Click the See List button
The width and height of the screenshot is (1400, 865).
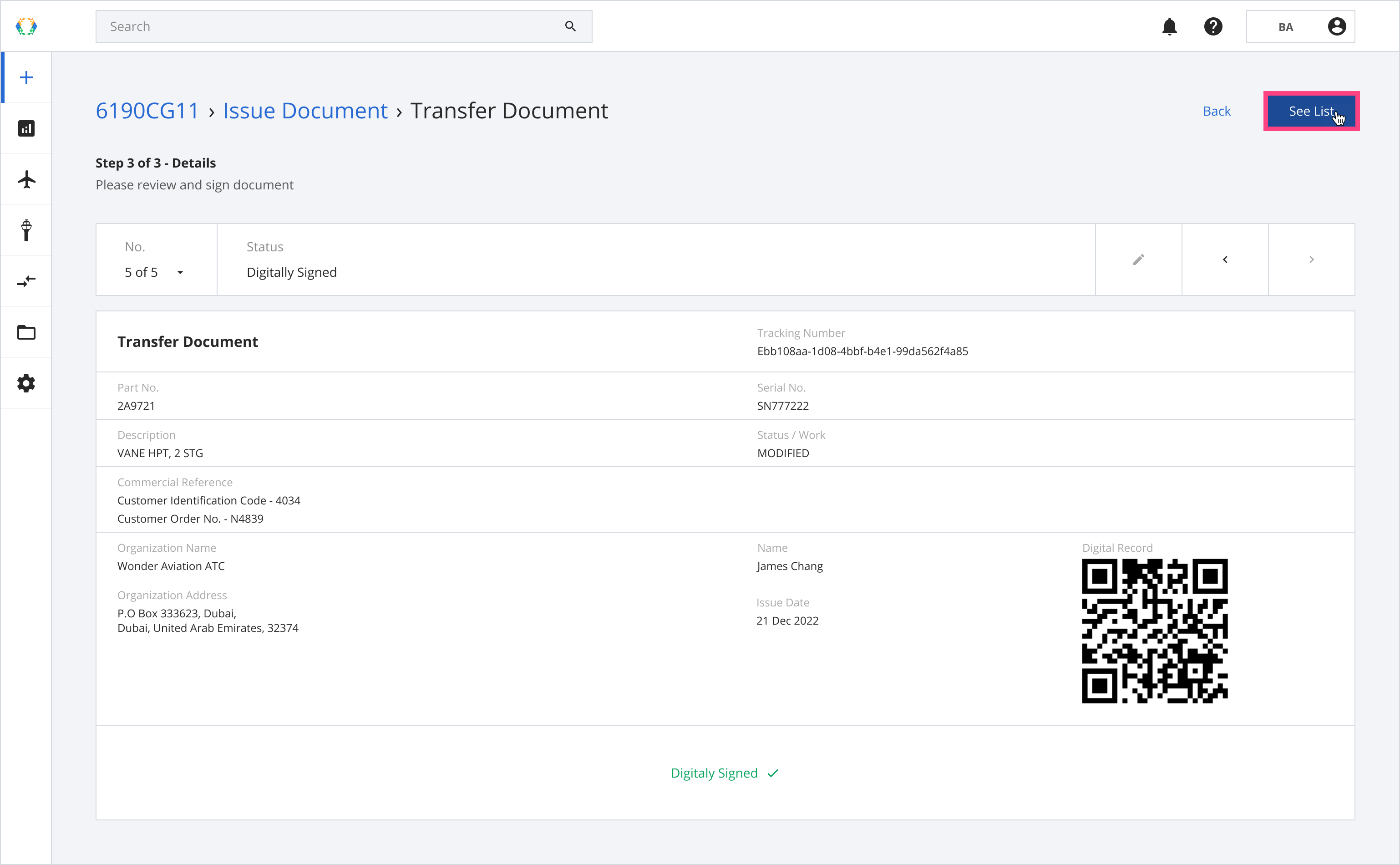click(x=1310, y=110)
